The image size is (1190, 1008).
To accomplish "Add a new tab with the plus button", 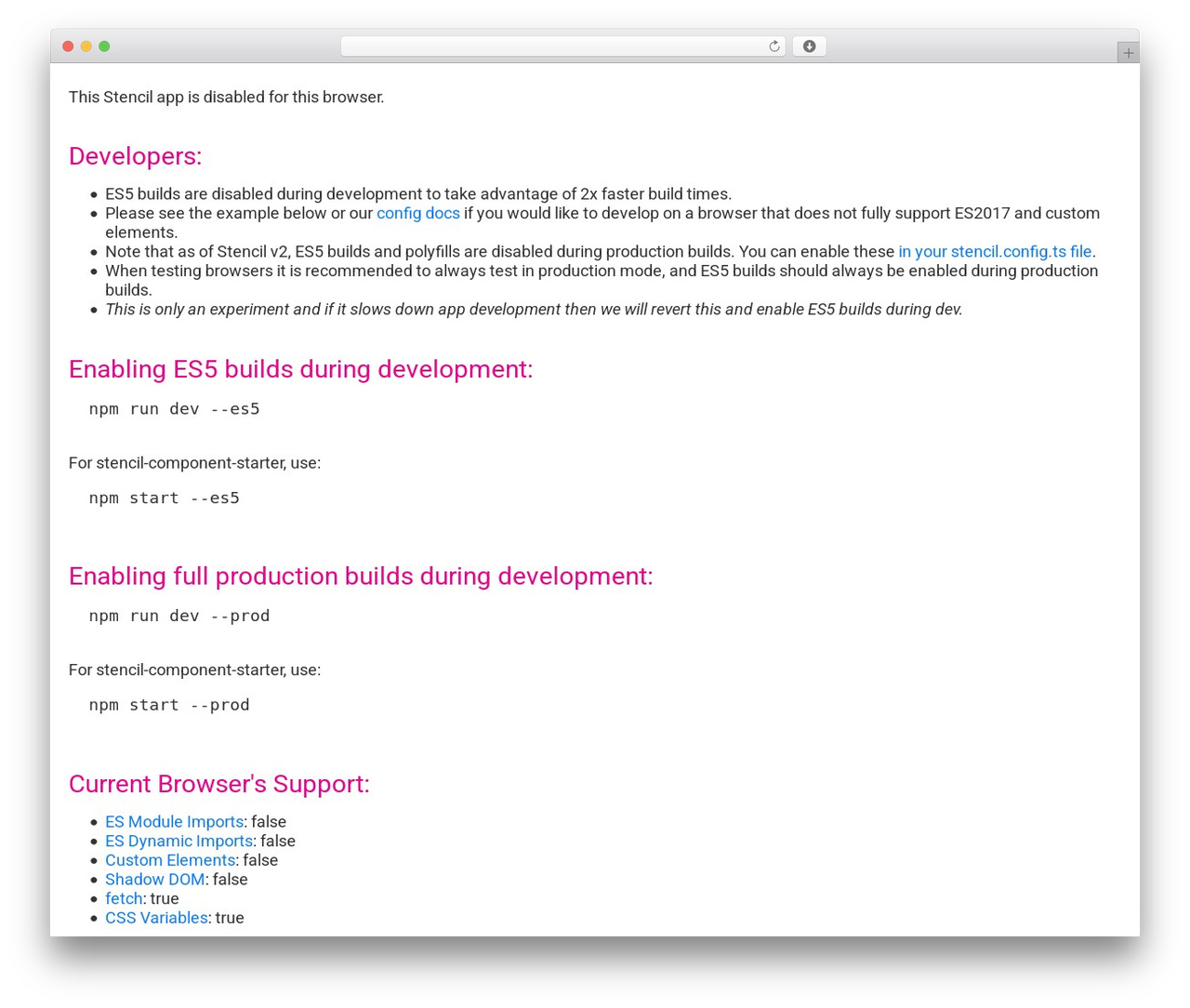I will click(1128, 53).
